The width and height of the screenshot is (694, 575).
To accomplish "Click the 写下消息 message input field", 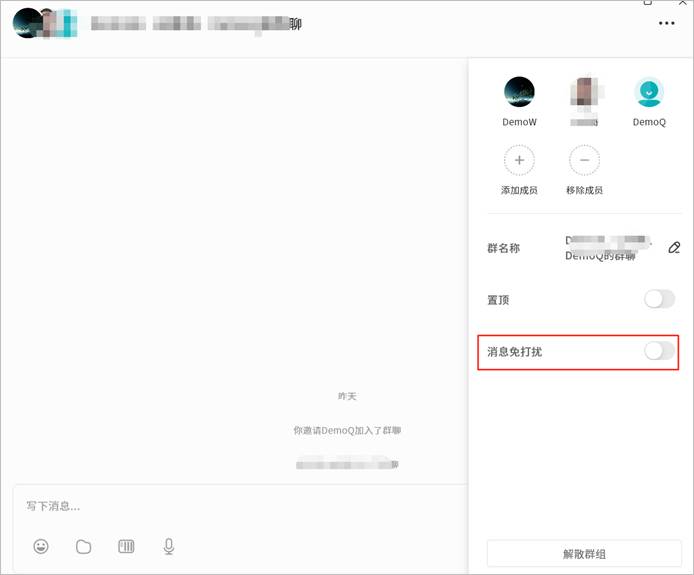I will pos(240,506).
